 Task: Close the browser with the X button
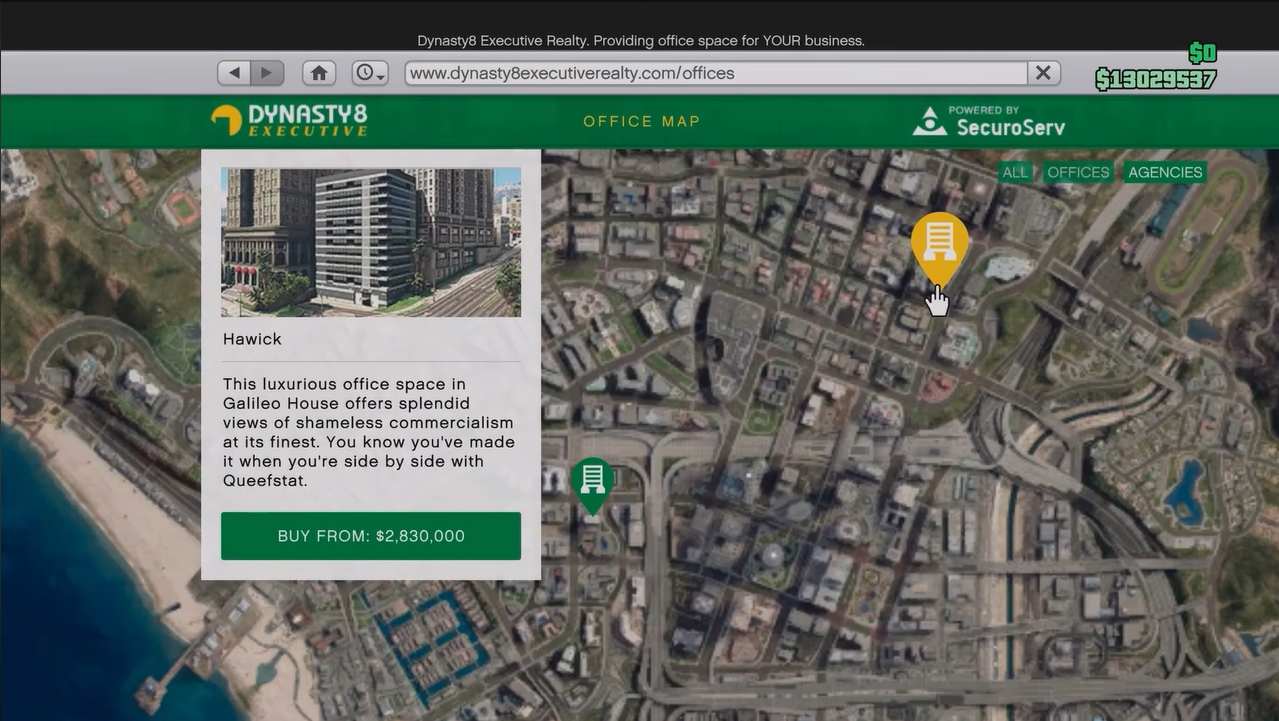1043,73
